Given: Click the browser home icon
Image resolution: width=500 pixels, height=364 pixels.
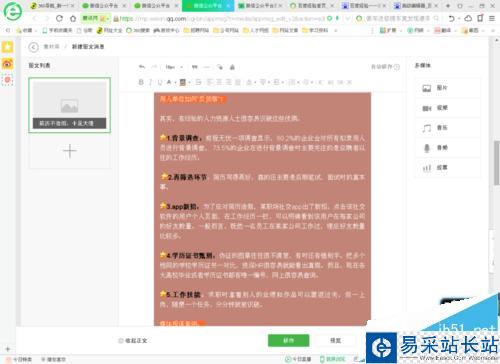Looking at the screenshot, I should pyautogui.click(x=73, y=19).
